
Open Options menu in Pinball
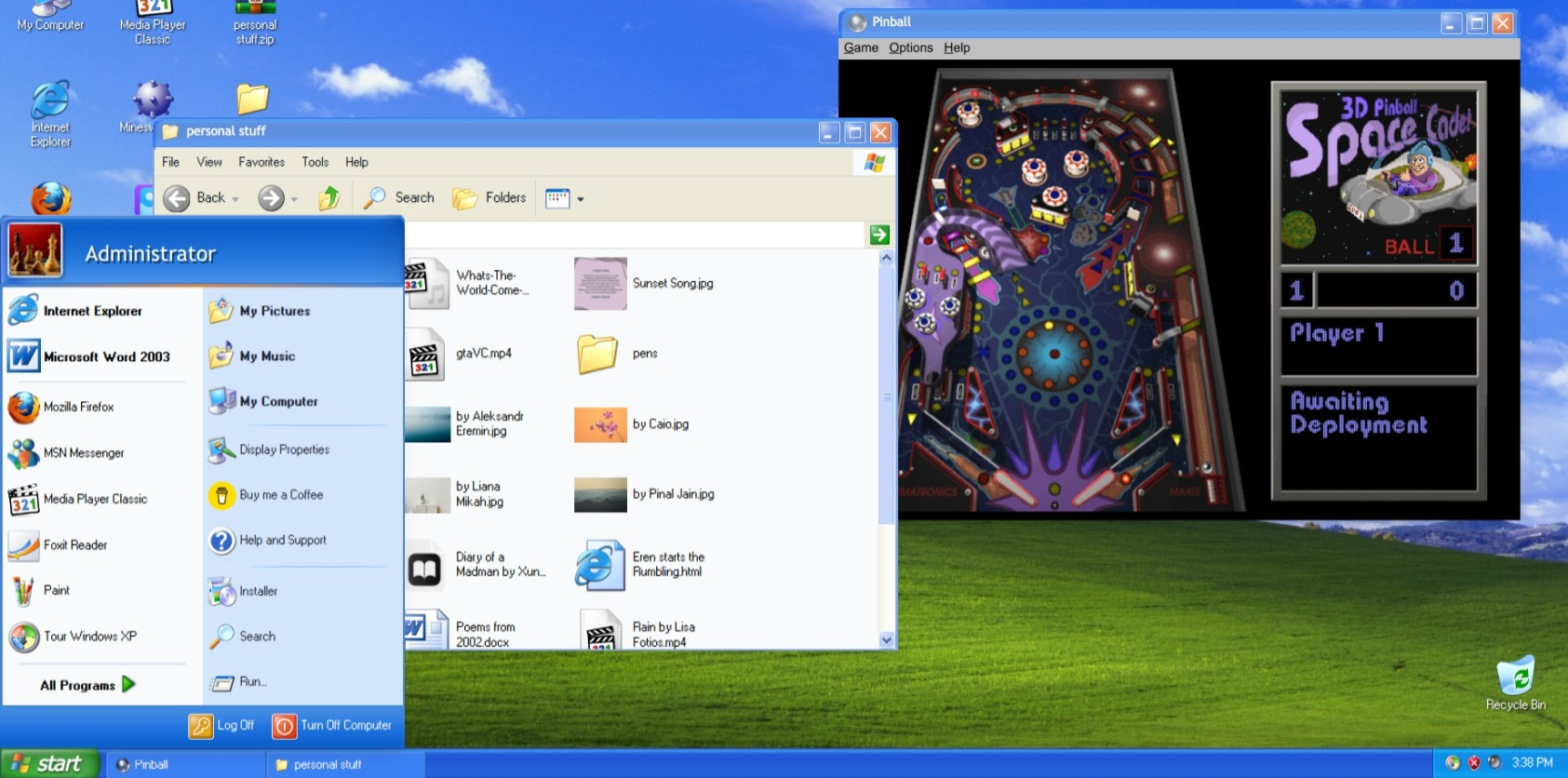point(911,47)
